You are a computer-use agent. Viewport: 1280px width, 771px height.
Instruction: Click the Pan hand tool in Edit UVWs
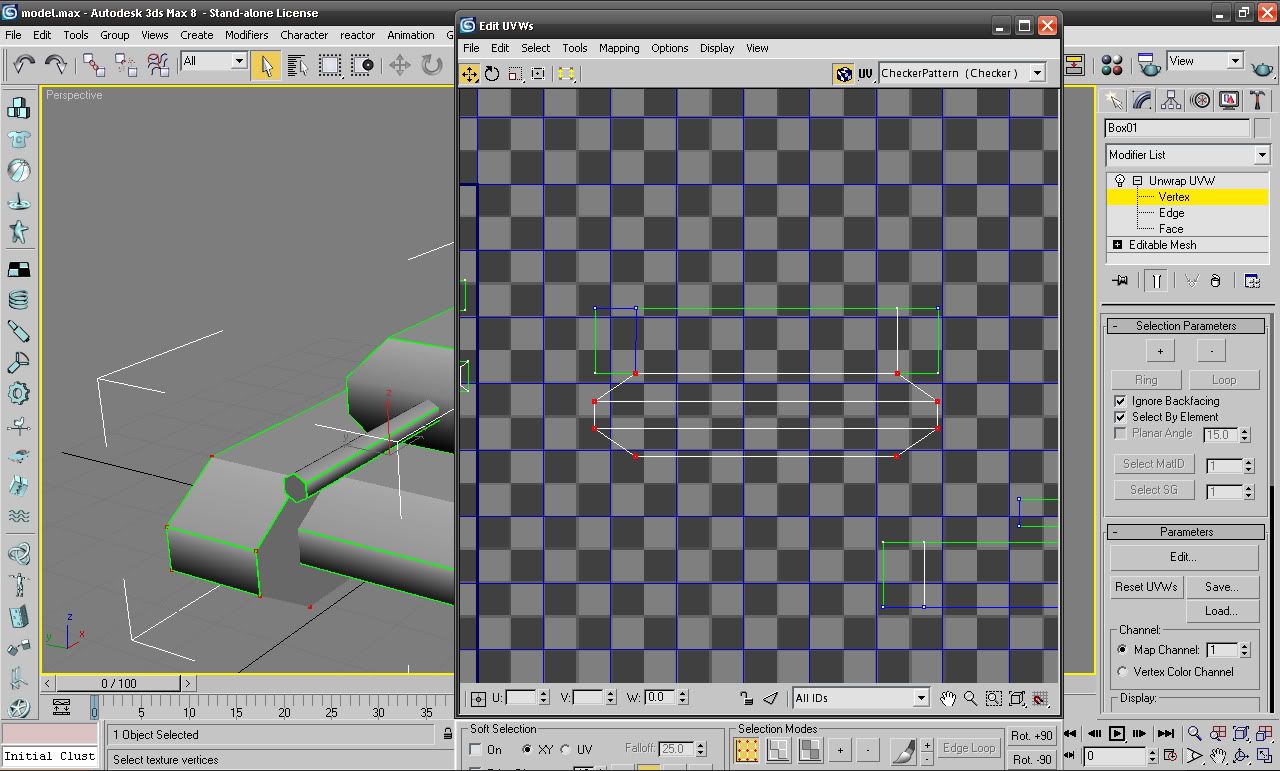[947, 698]
